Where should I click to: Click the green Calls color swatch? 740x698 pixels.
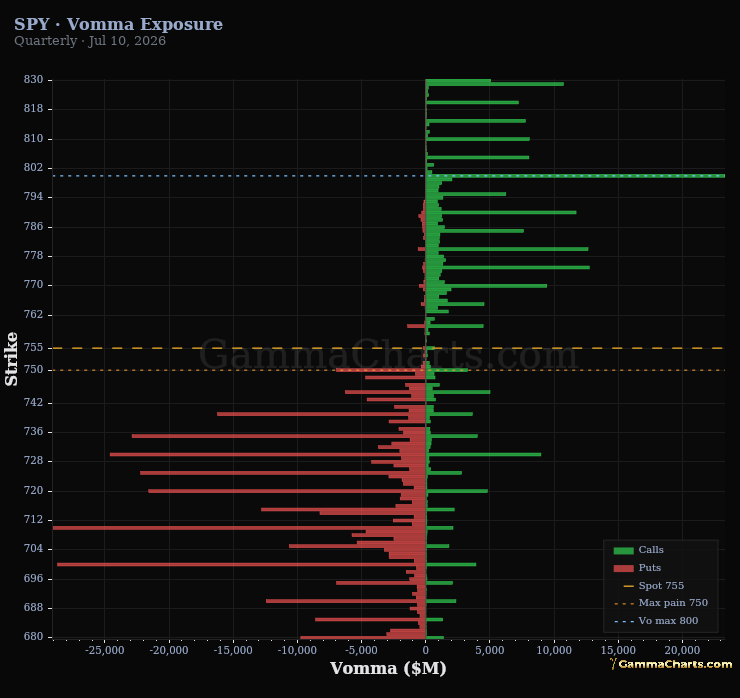click(x=623, y=550)
